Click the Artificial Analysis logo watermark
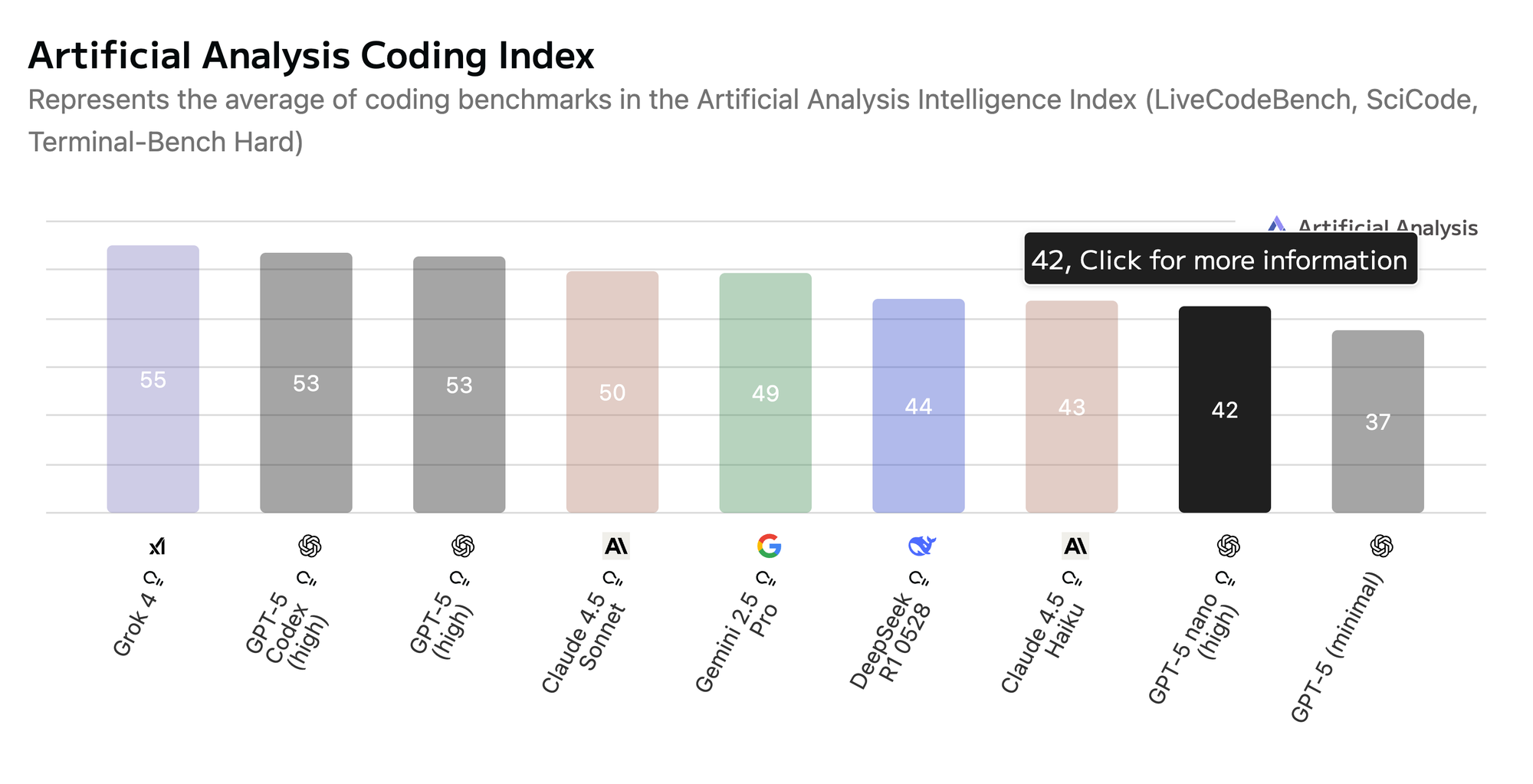1533x784 pixels. click(x=1276, y=226)
